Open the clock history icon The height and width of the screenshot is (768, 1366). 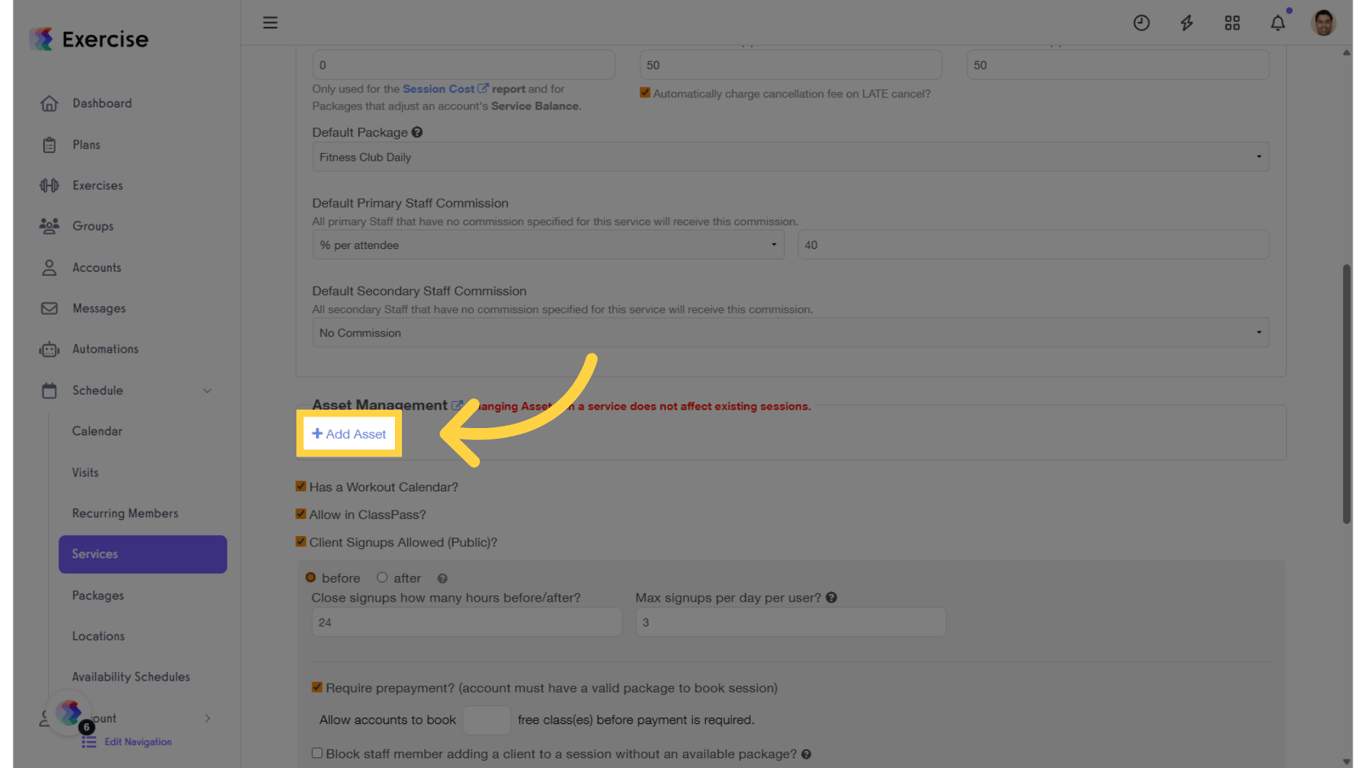coord(1141,23)
